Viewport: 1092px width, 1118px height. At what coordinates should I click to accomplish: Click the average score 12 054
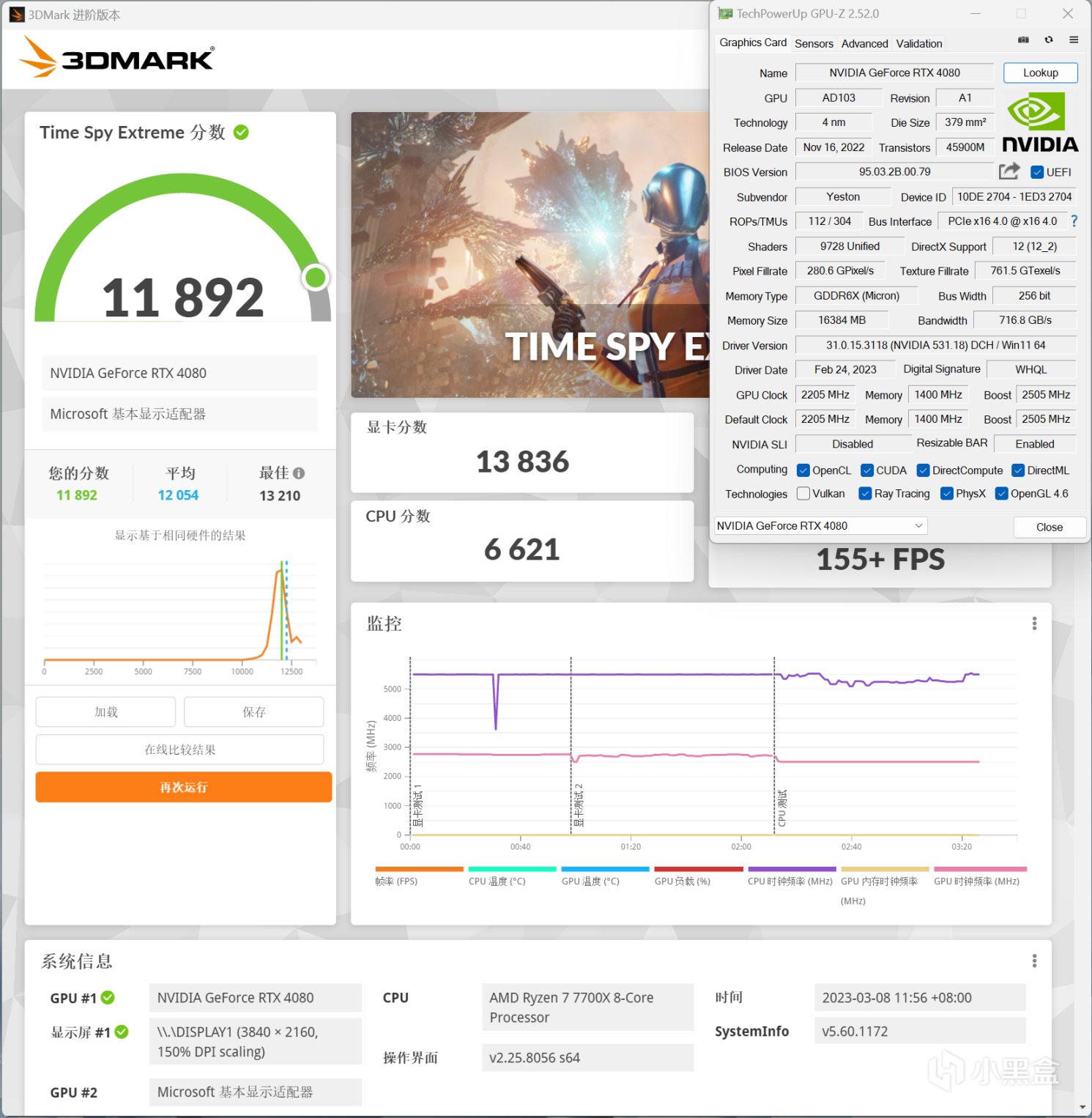178,495
